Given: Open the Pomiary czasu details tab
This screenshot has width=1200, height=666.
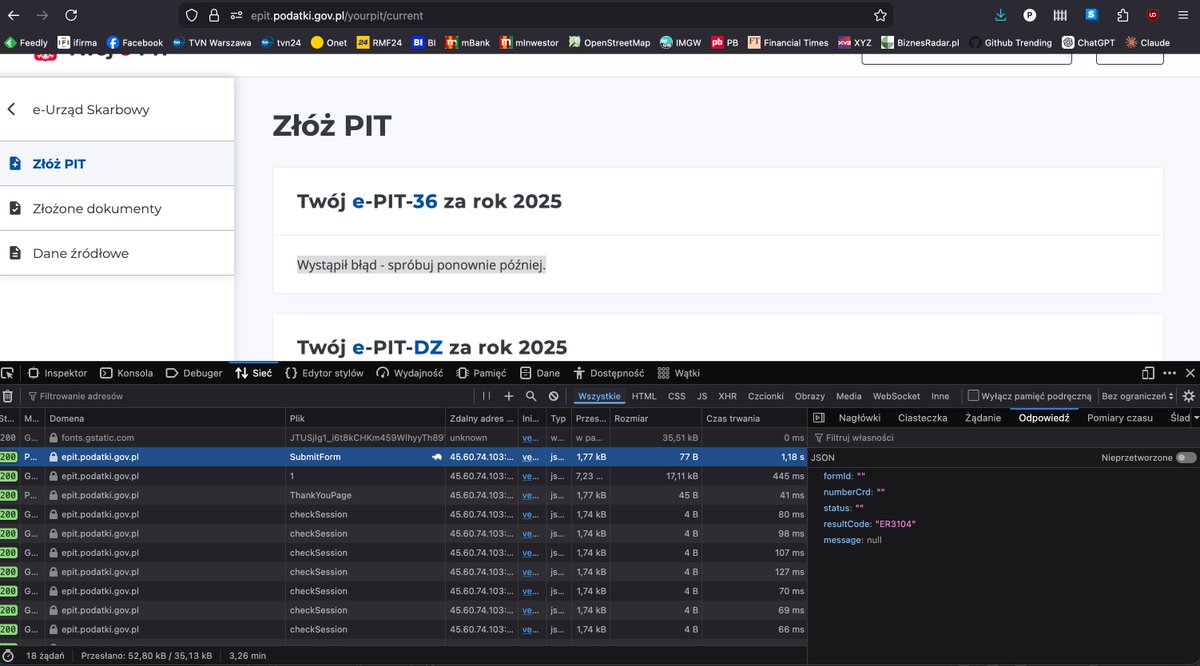Looking at the screenshot, I should (1120, 418).
